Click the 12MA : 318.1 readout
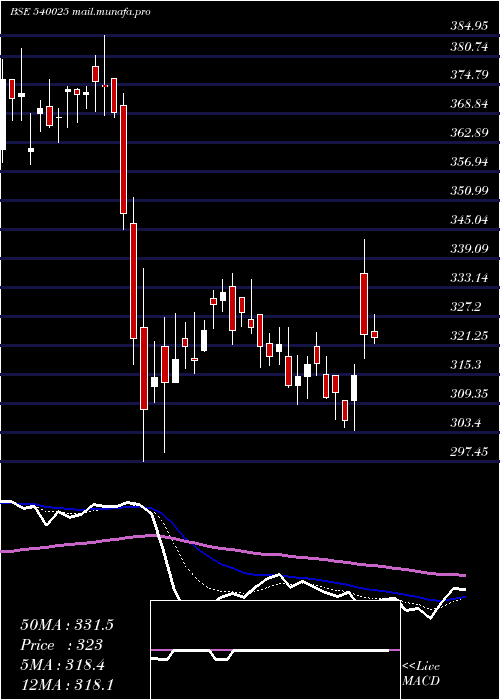The height and width of the screenshot is (700, 500). (x=67, y=684)
